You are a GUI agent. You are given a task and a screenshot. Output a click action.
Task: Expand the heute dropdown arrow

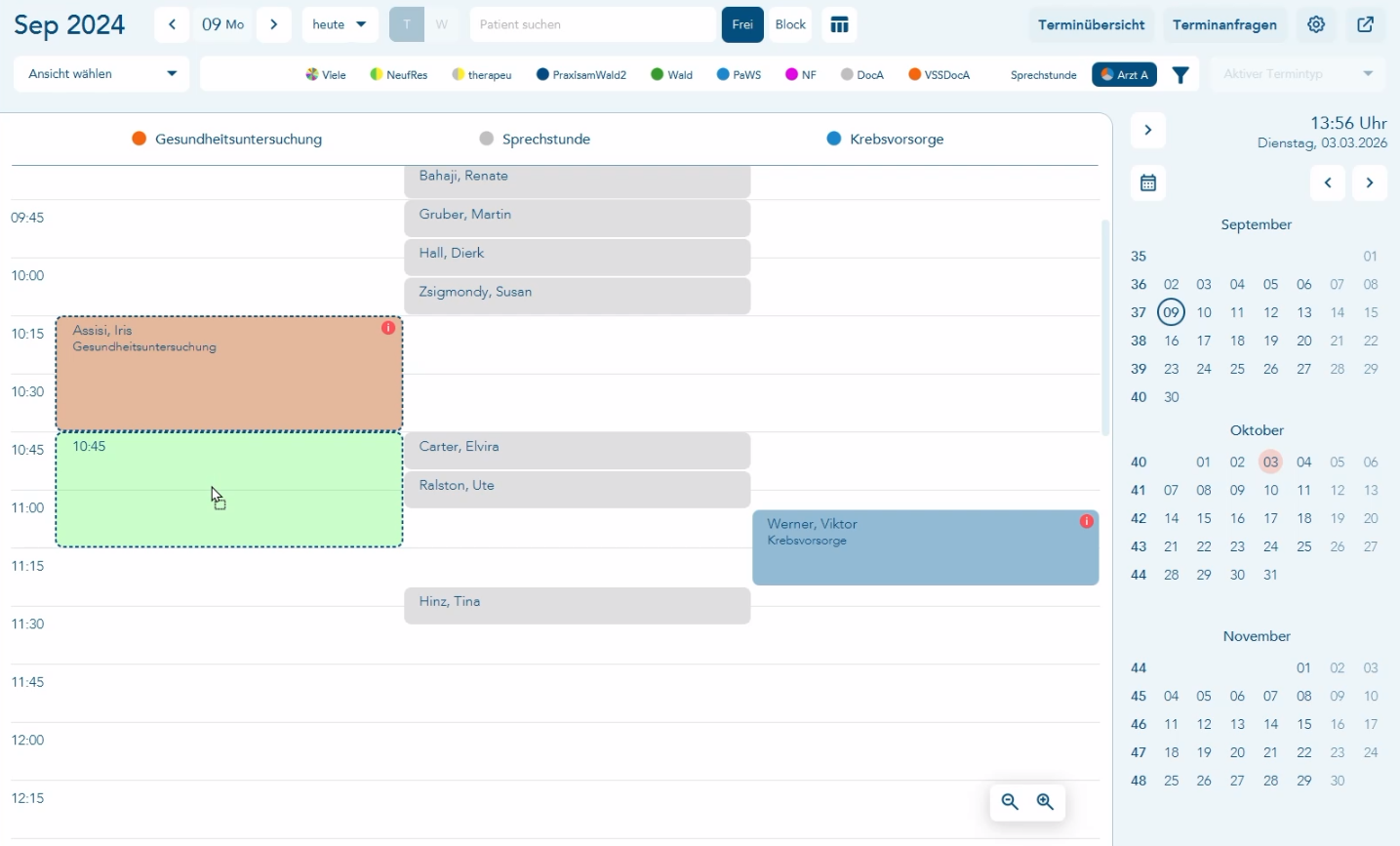pyautogui.click(x=361, y=24)
